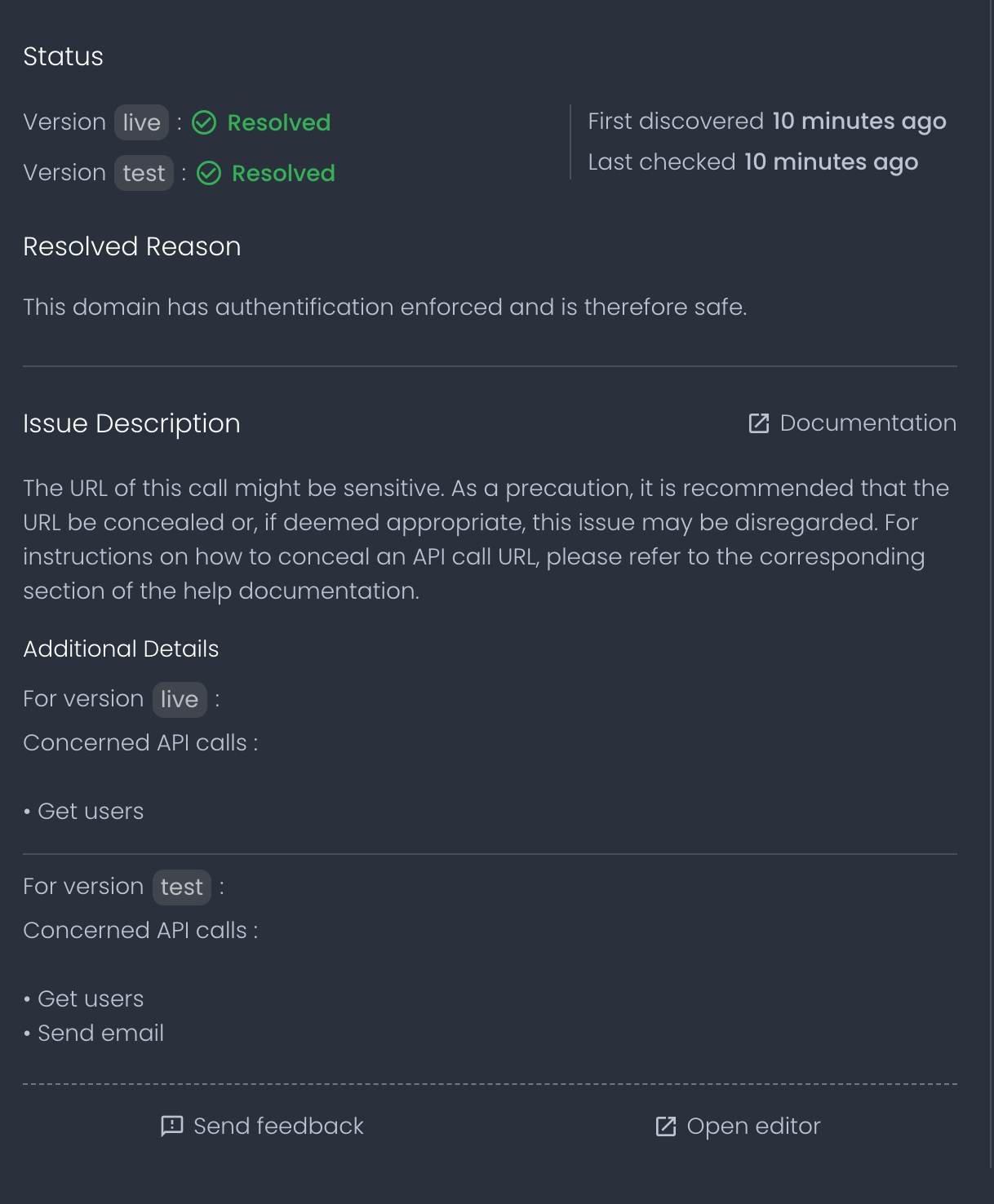Select the test version badge under Status
The height and width of the screenshot is (1204, 994).
click(x=144, y=174)
